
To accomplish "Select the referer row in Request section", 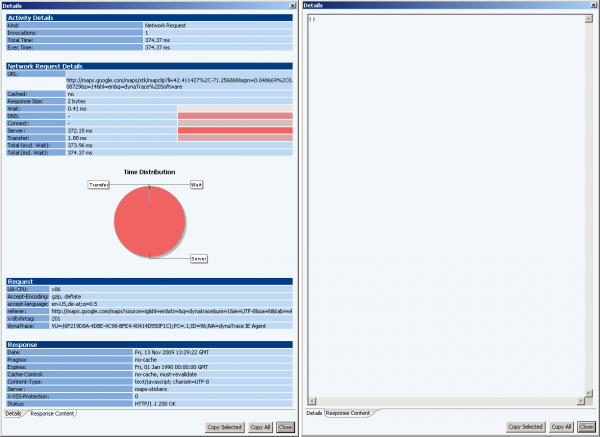I will pos(150,311).
